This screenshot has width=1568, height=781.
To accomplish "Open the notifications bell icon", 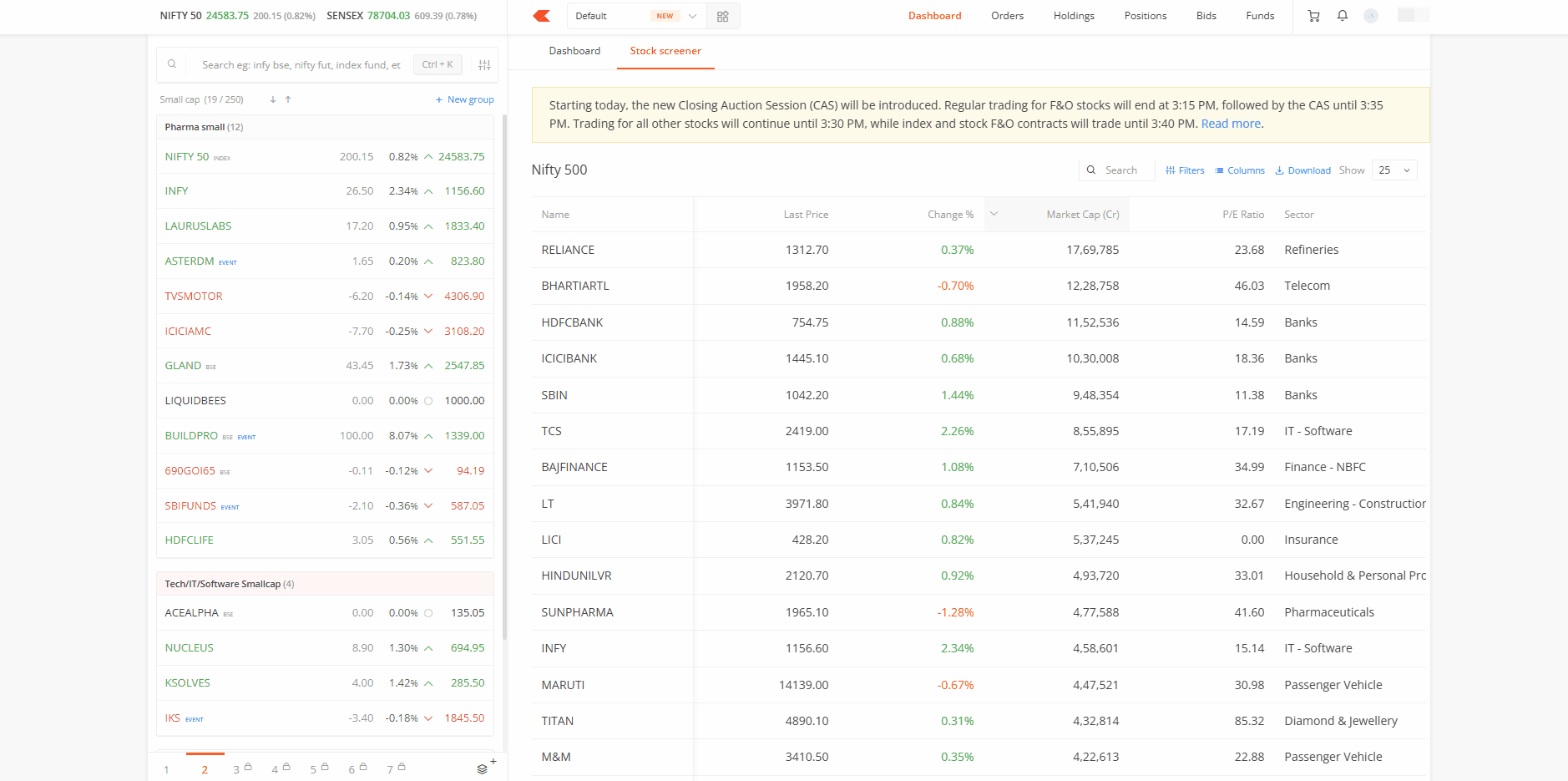I will [1343, 16].
